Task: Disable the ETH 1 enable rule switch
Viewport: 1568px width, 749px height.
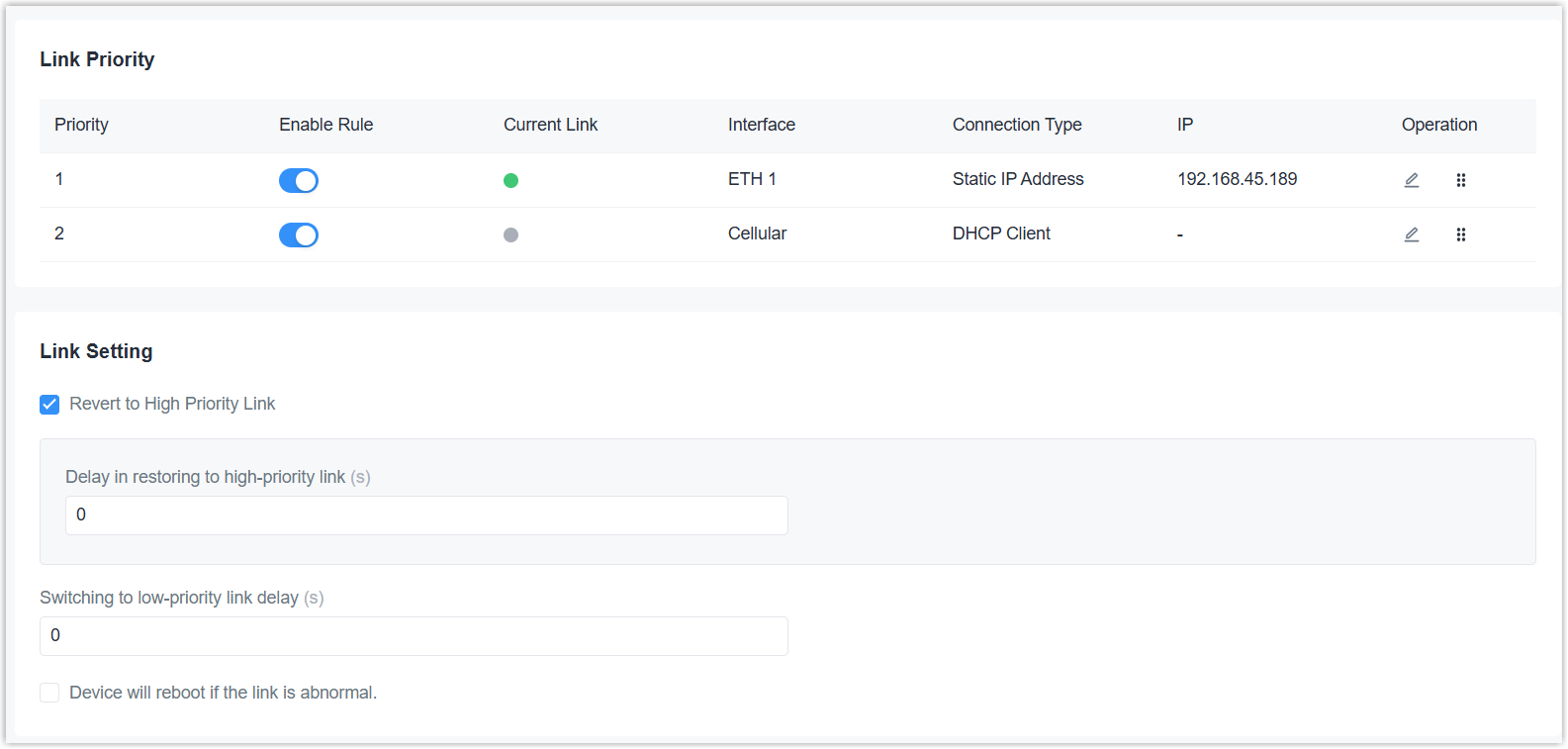Action: coord(298,180)
